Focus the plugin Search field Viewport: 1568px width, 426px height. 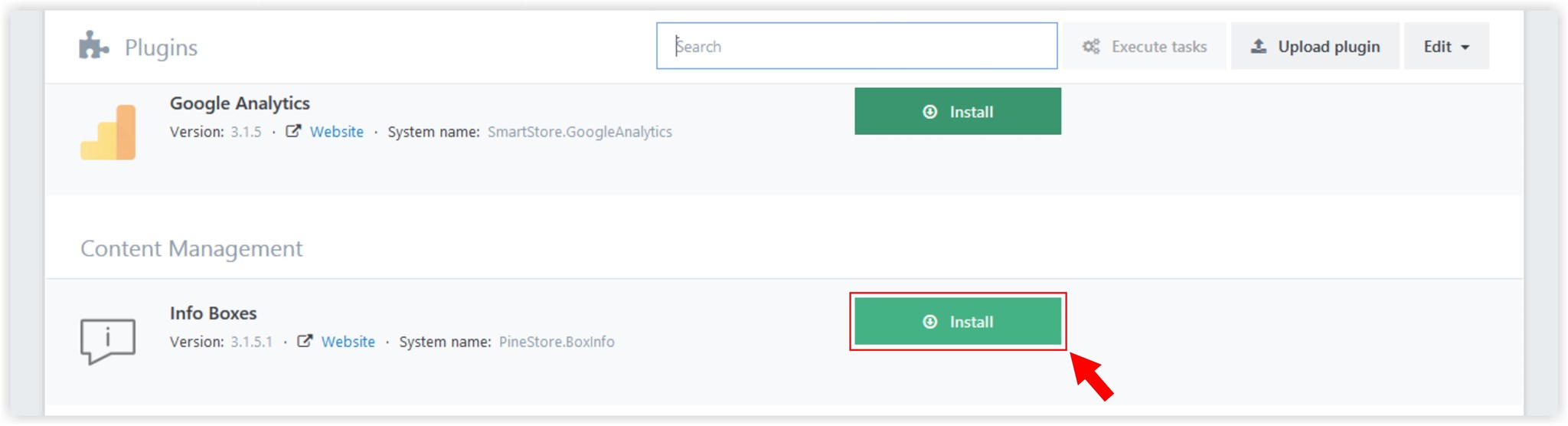857,46
